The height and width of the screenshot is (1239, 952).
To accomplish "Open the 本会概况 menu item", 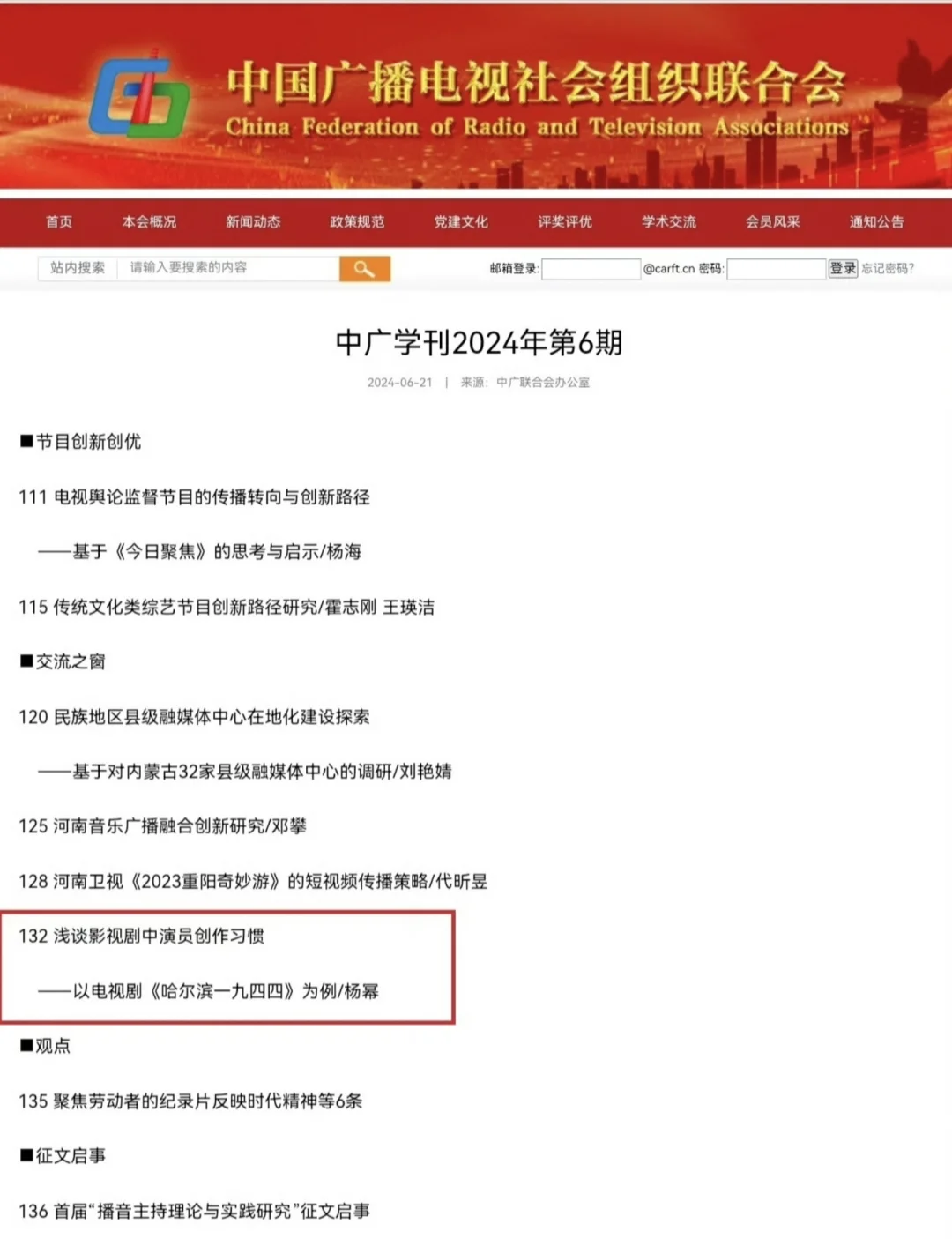I will [149, 222].
